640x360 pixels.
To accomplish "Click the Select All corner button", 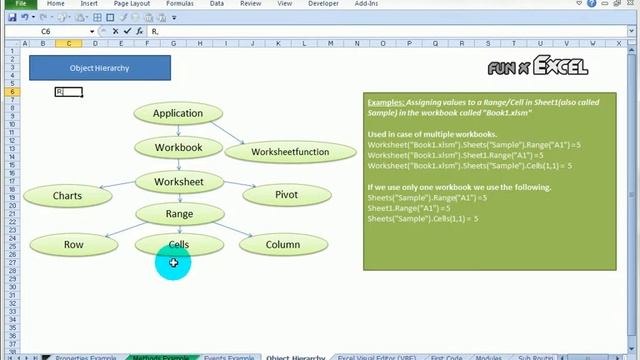I will 13,43.
